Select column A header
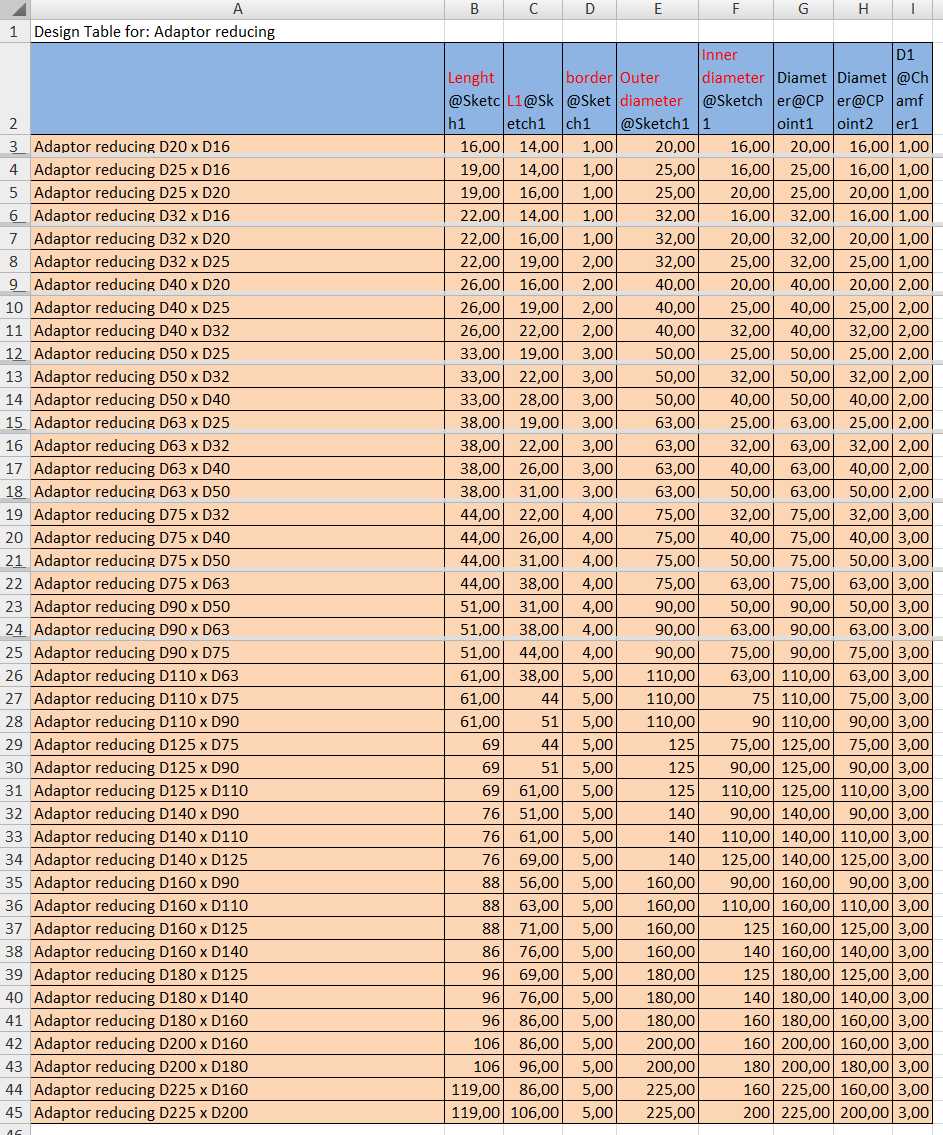This screenshot has width=943, height=1135. (237, 9)
